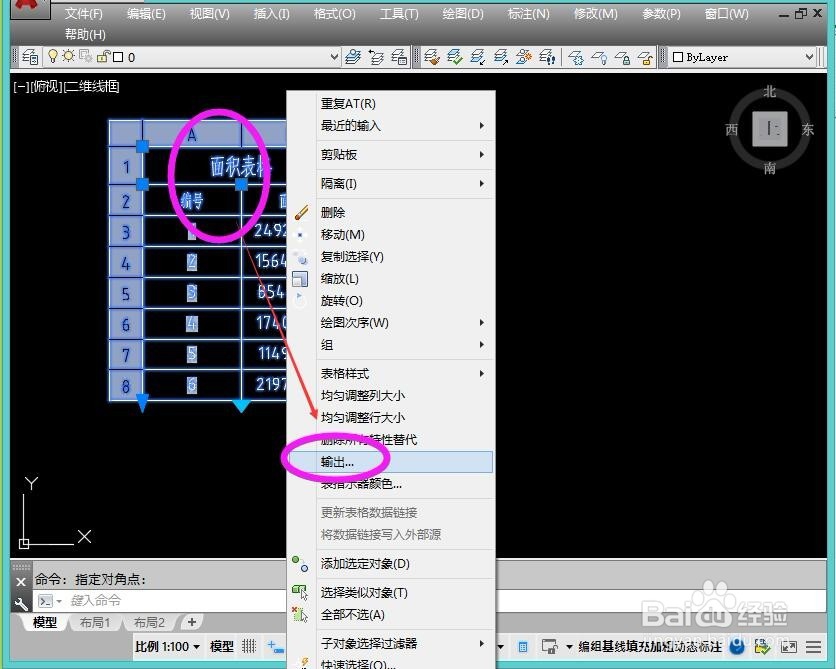Viewport: 836px width, 669px height.
Task: Select 均匀调整行大小 menu entry
Action: 390,417
